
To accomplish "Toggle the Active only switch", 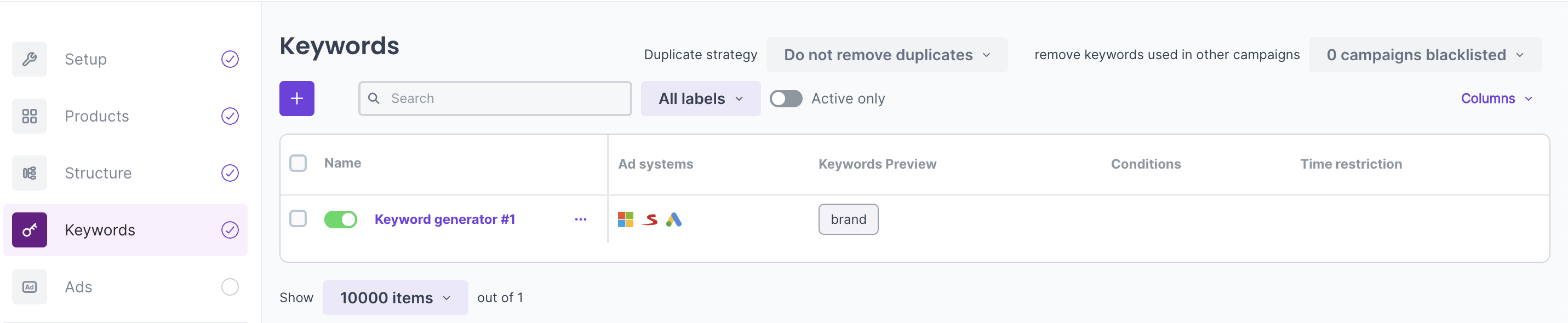I will pos(785,99).
